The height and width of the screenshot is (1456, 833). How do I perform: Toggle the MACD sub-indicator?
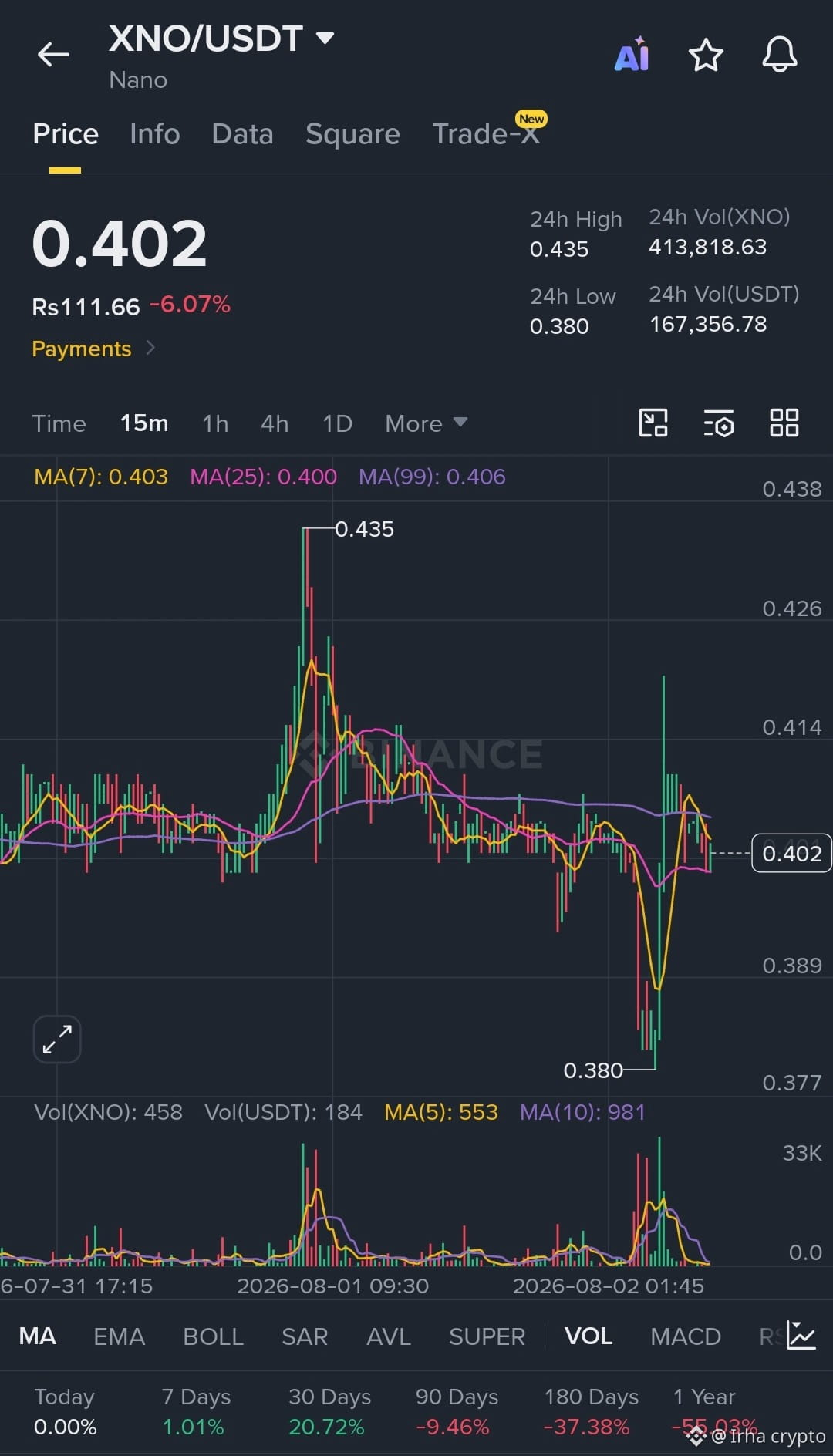(x=686, y=1336)
